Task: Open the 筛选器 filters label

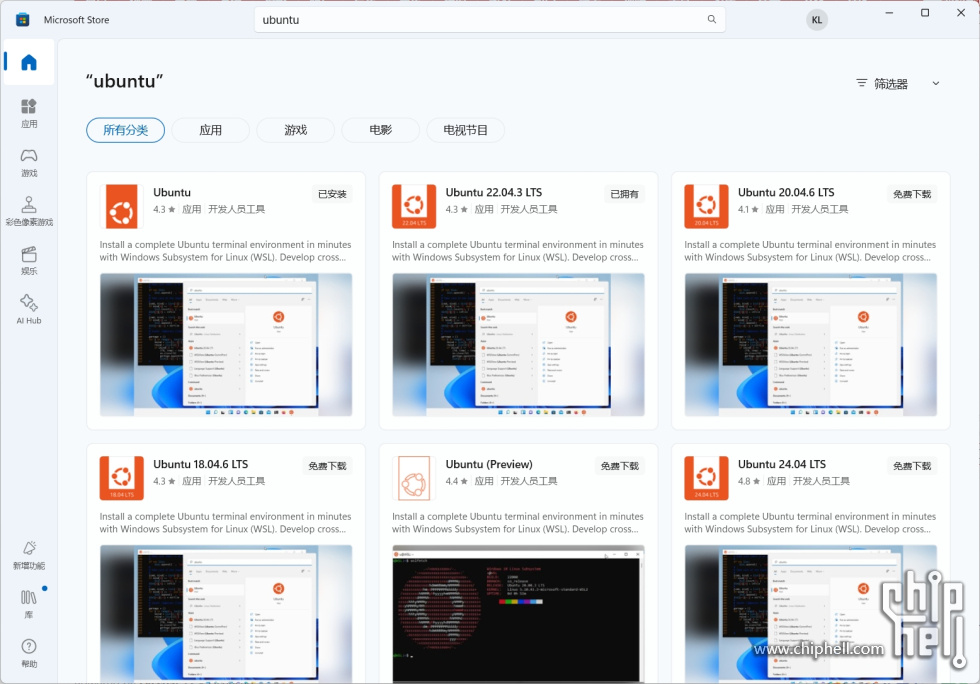Action: point(891,84)
